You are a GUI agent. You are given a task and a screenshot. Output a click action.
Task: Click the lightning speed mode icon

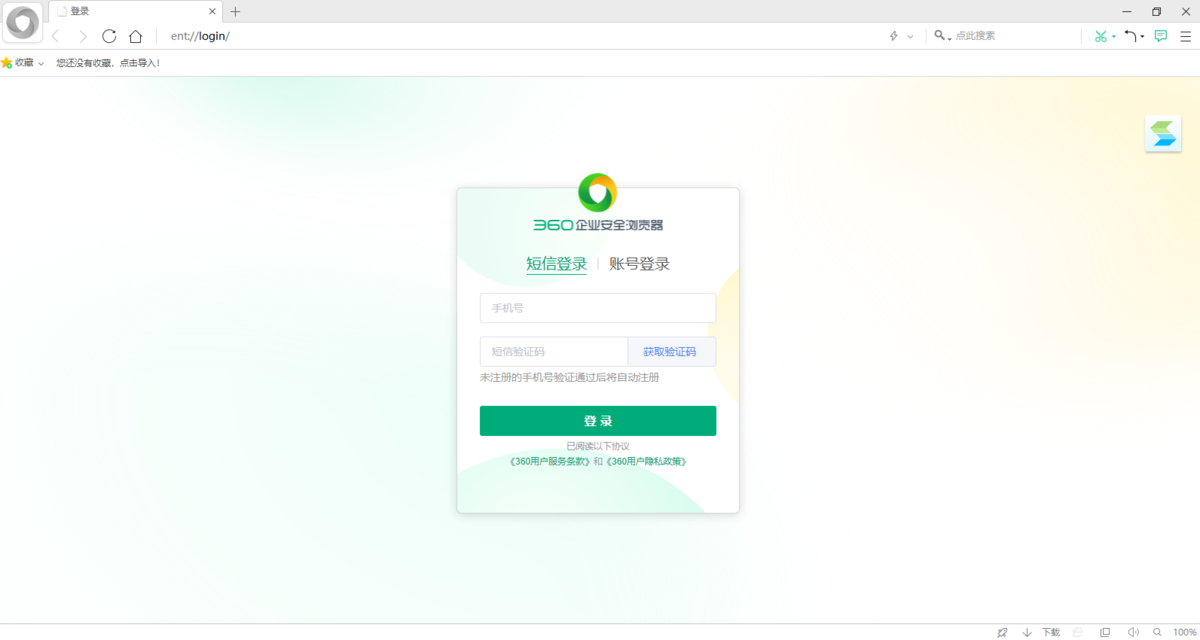(x=894, y=36)
